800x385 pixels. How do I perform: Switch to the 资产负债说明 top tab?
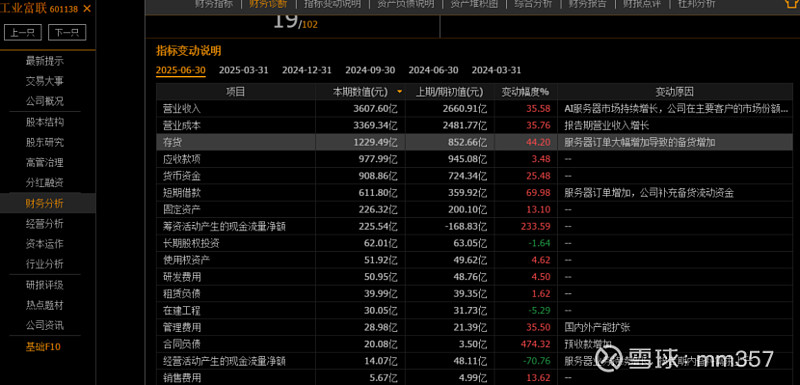406,4
